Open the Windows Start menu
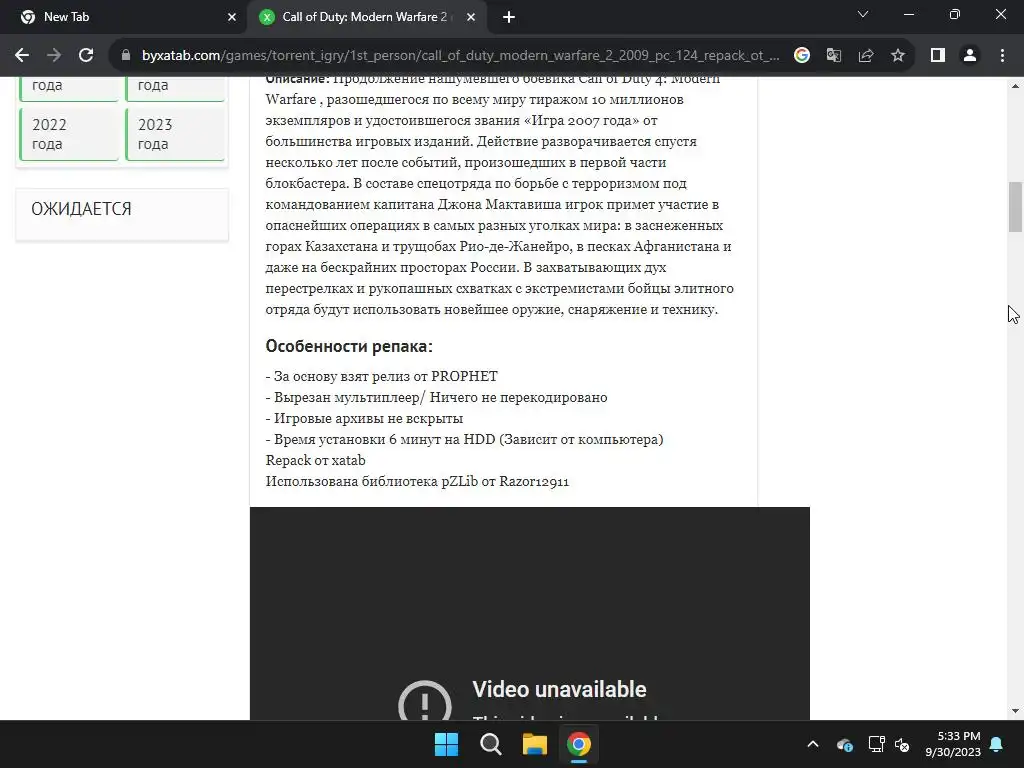Viewport: 1024px width, 768px height. (x=447, y=744)
